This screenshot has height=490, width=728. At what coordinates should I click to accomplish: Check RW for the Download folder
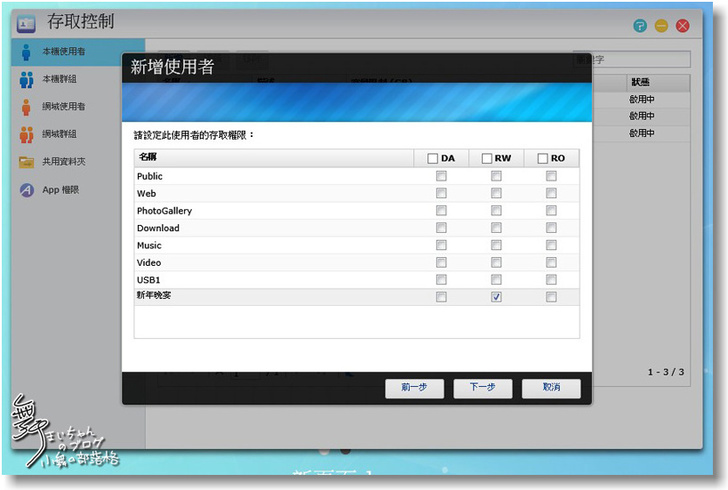click(x=496, y=228)
